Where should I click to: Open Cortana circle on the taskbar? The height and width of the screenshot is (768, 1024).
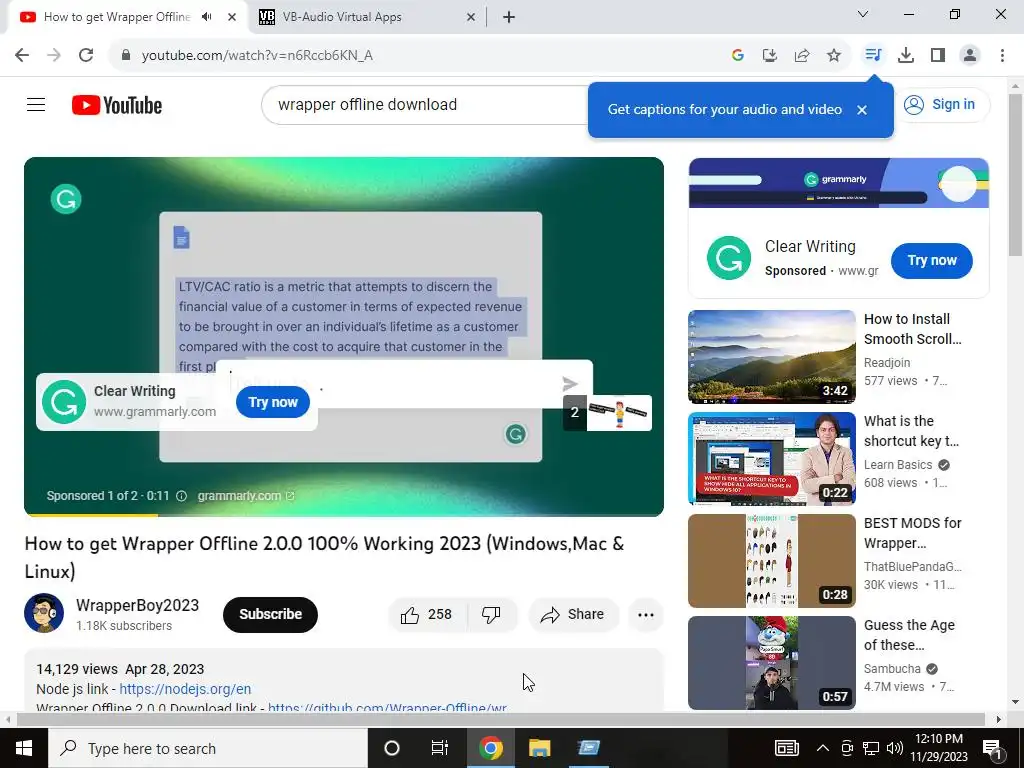click(391, 748)
